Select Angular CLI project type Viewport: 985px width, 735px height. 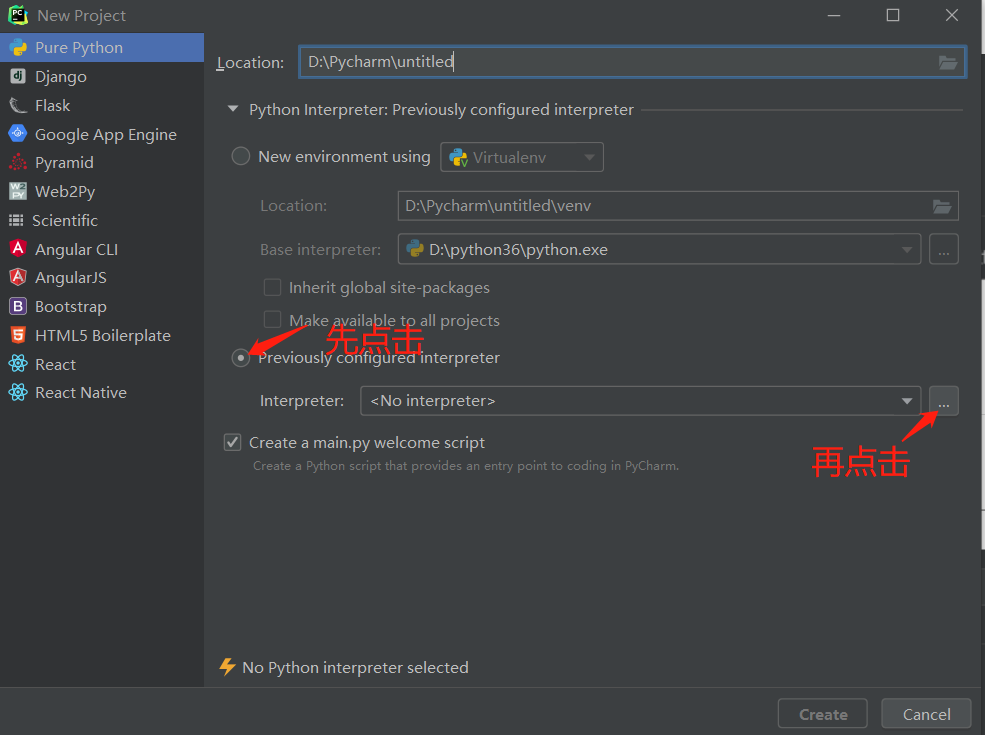pyautogui.click(x=102, y=249)
